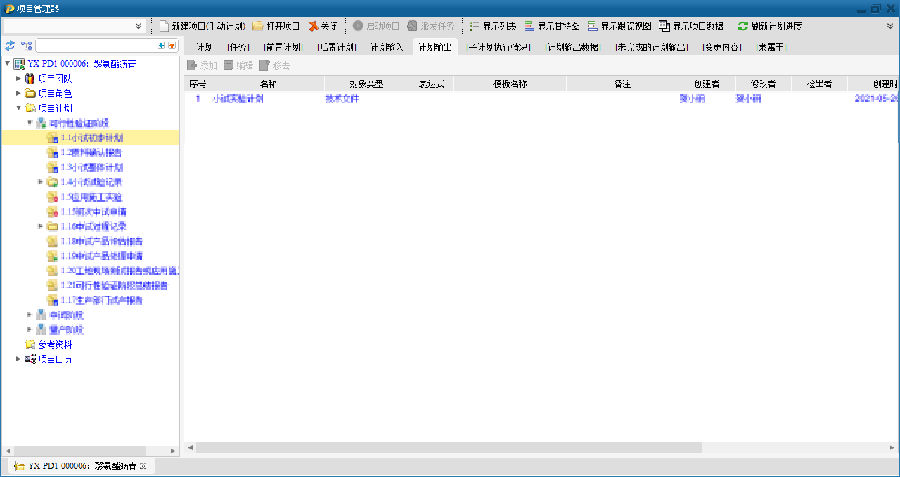This screenshot has width=900, height=477.
Task: Expand the 中试阶段 stage node
Action: 29,315
